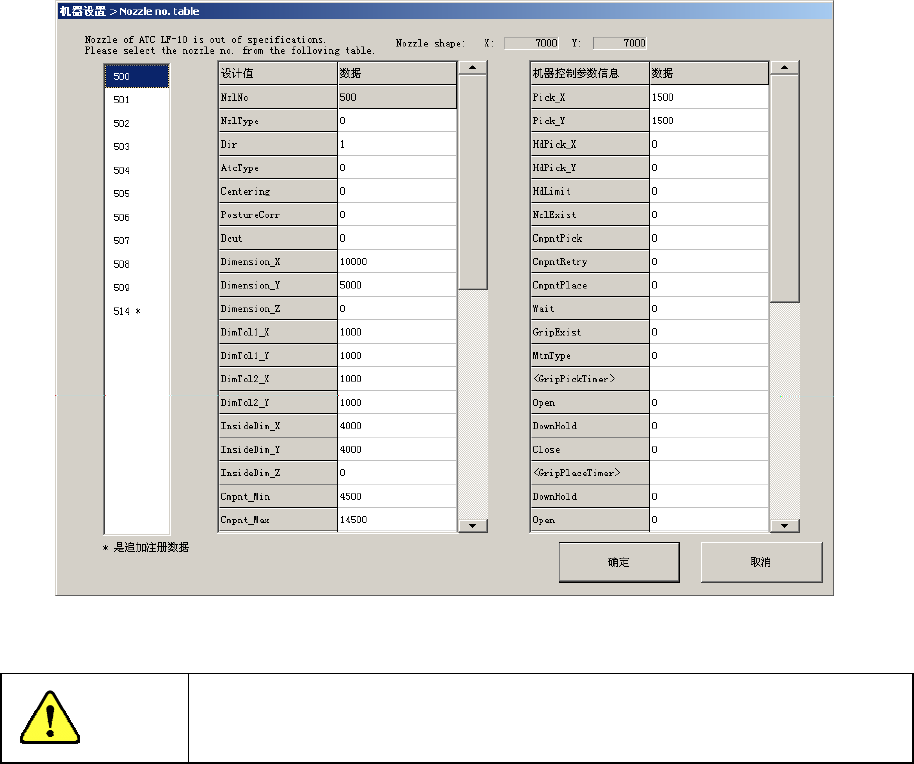Select nozzle number 507 in the list
914x764 pixels.
[x=137, y=241]
